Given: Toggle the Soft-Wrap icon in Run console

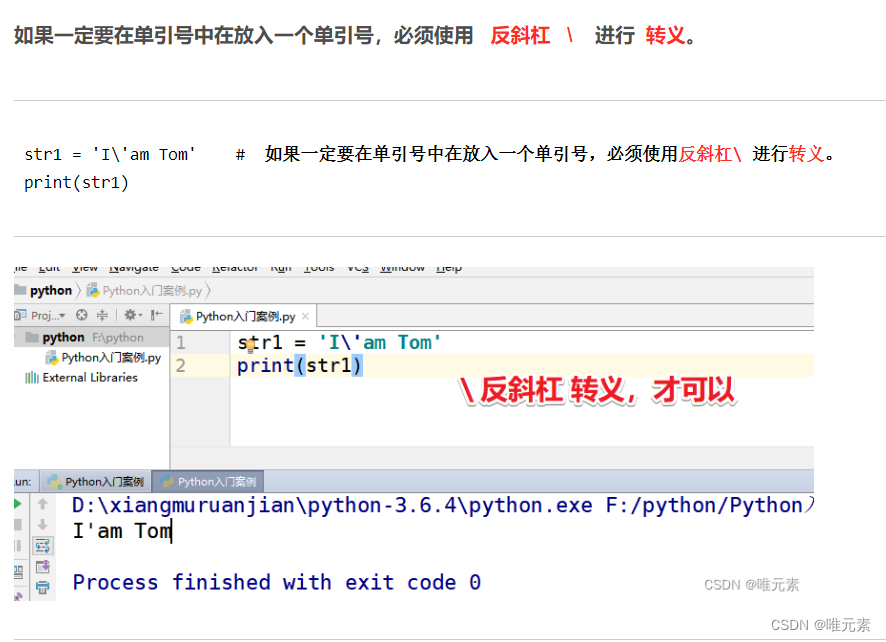Looking at the screenshot, I should pos(42,546).
